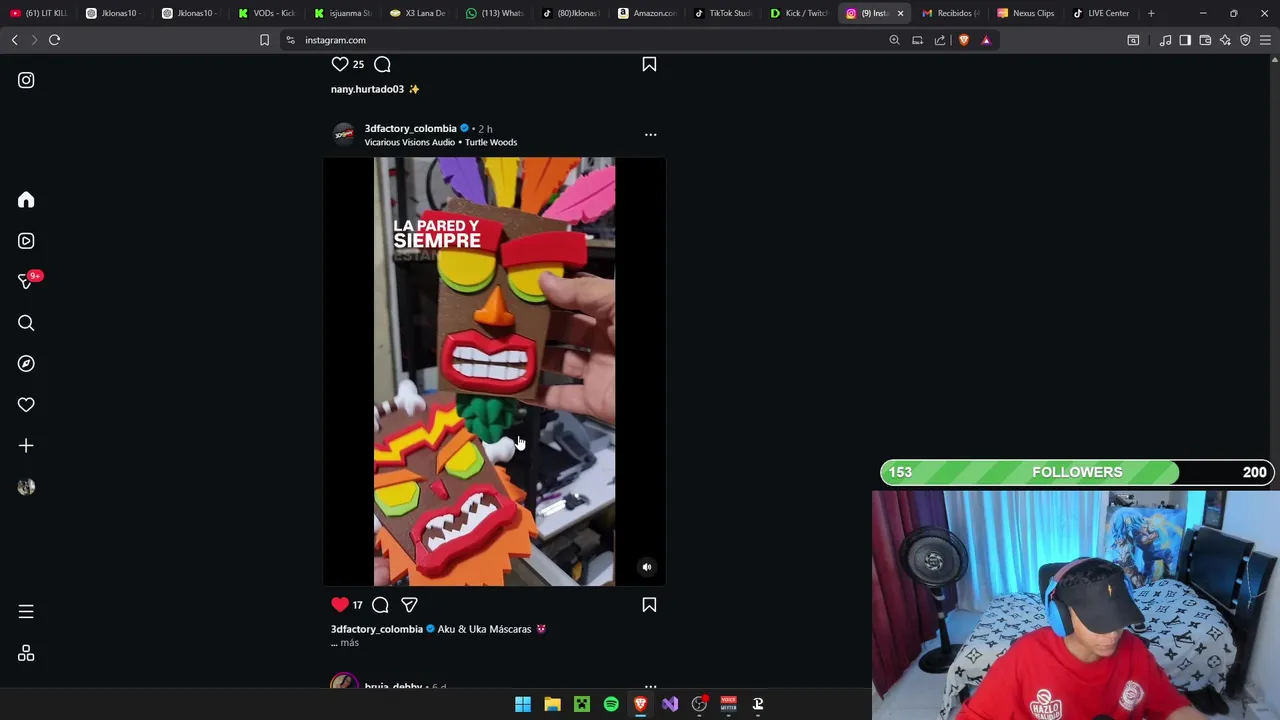Switch to the VODs - Kick tab
Screen dimensions: 1280x720
(267, 13)
